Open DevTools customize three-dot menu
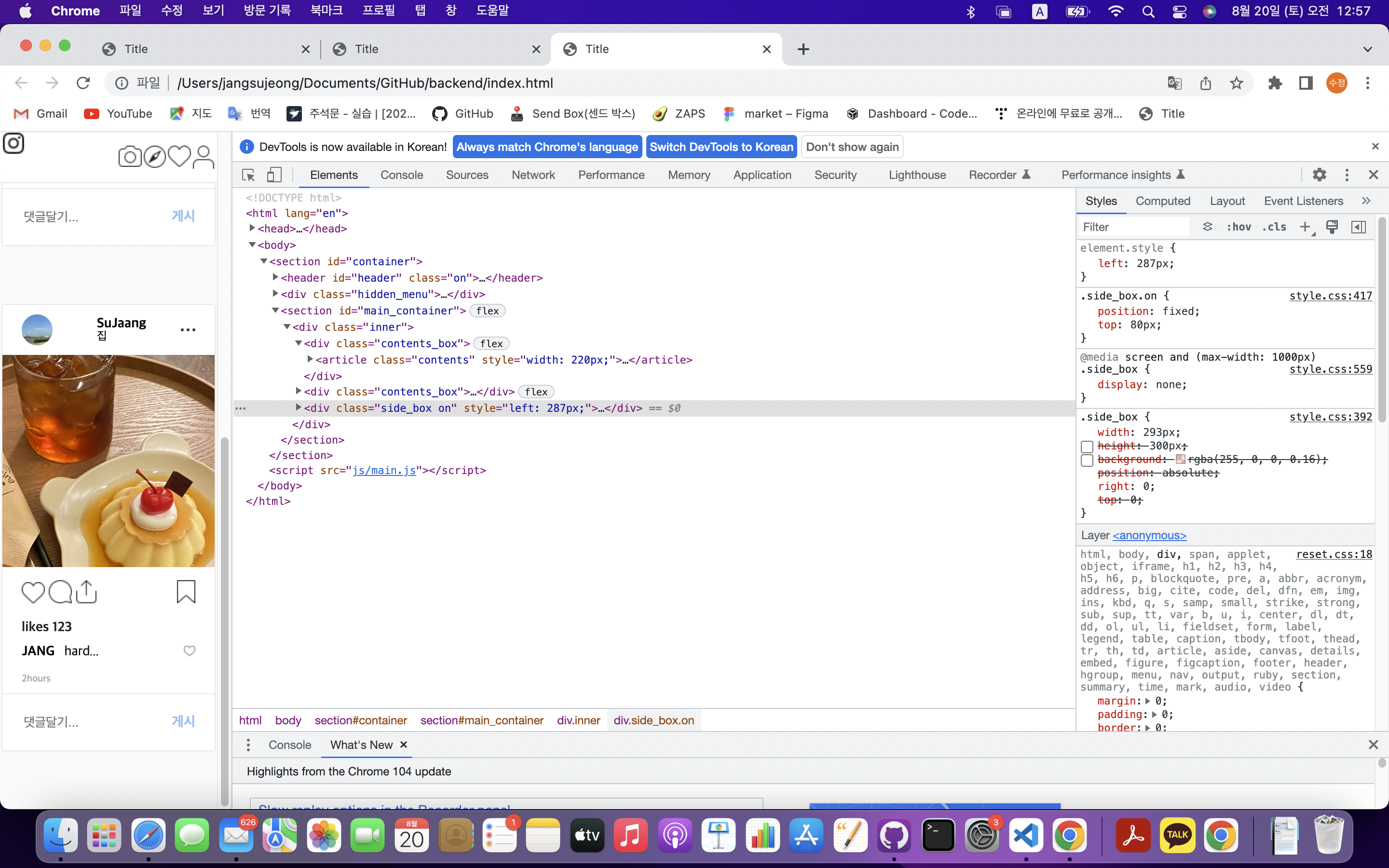 click(1347, 175)
